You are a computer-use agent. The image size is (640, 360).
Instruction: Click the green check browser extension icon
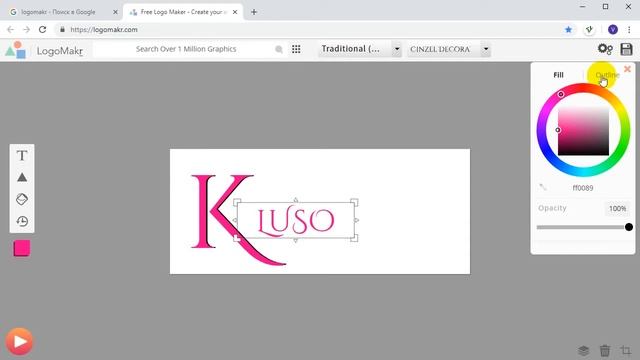589,29
